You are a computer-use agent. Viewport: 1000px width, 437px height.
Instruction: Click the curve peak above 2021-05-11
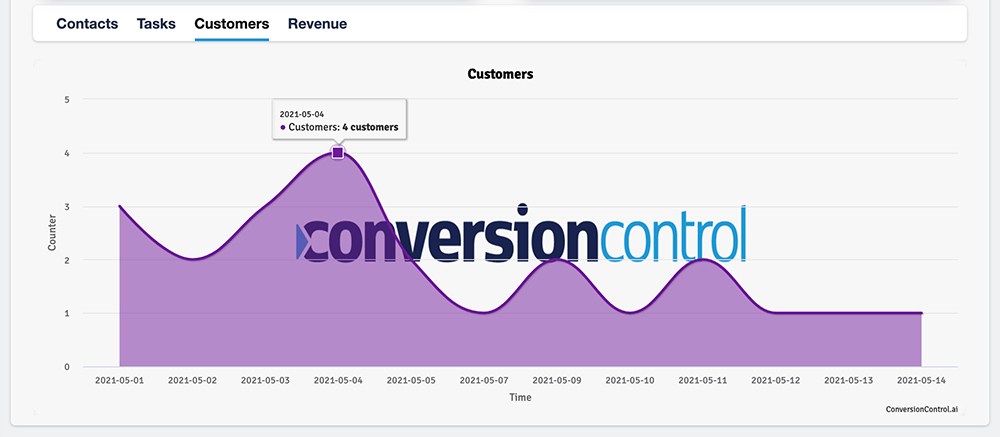tap(703, 260)
